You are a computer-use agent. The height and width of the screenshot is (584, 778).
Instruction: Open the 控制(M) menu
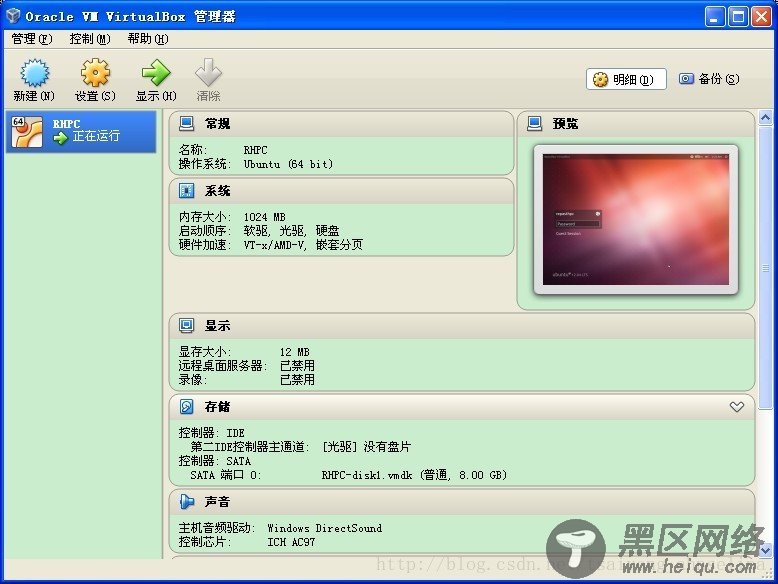(90, 39)
